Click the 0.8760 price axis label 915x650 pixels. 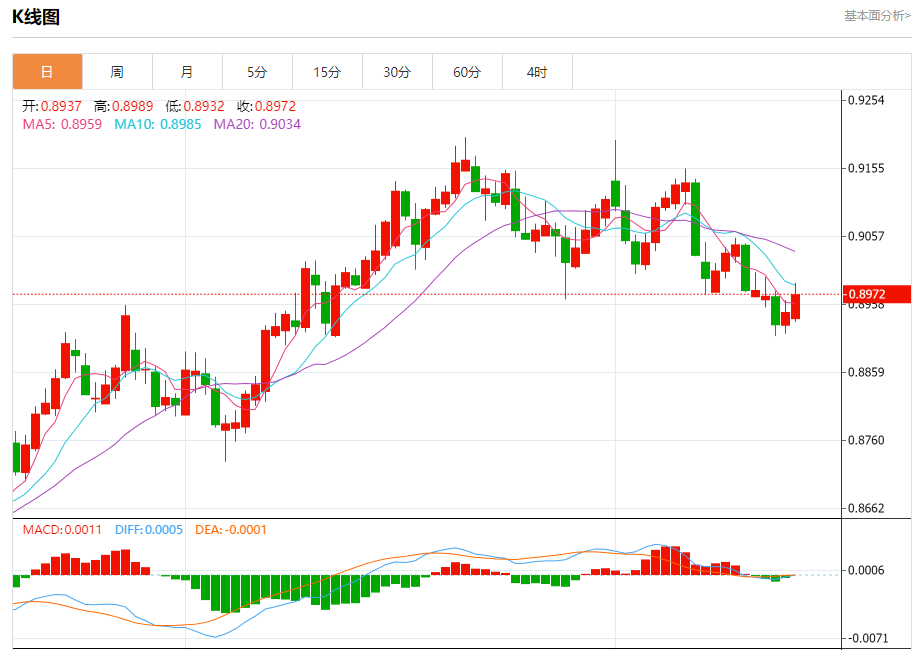867,441
